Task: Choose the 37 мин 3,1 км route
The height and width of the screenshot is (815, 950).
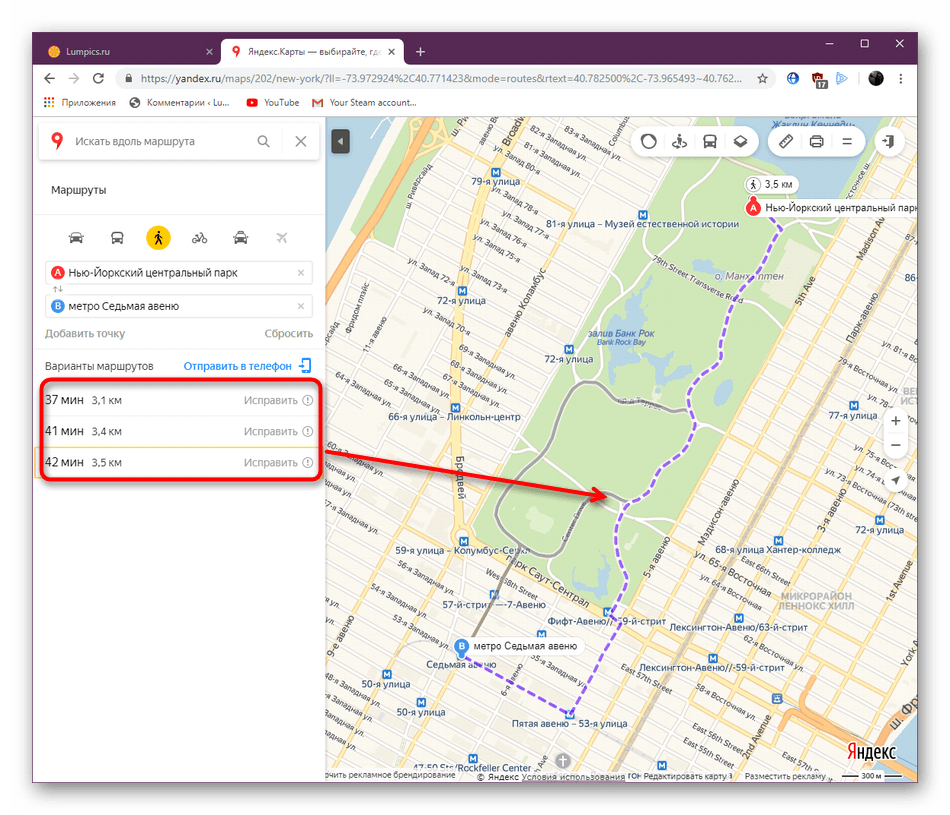Action: click(178, 400)
